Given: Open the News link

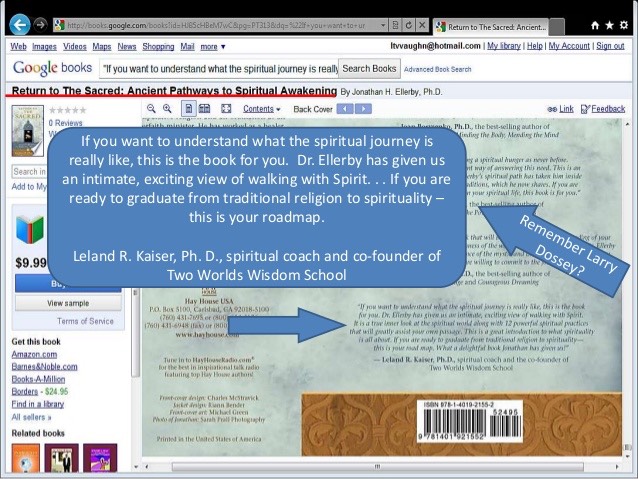Looking at the screenshot, I should [127, 46].
